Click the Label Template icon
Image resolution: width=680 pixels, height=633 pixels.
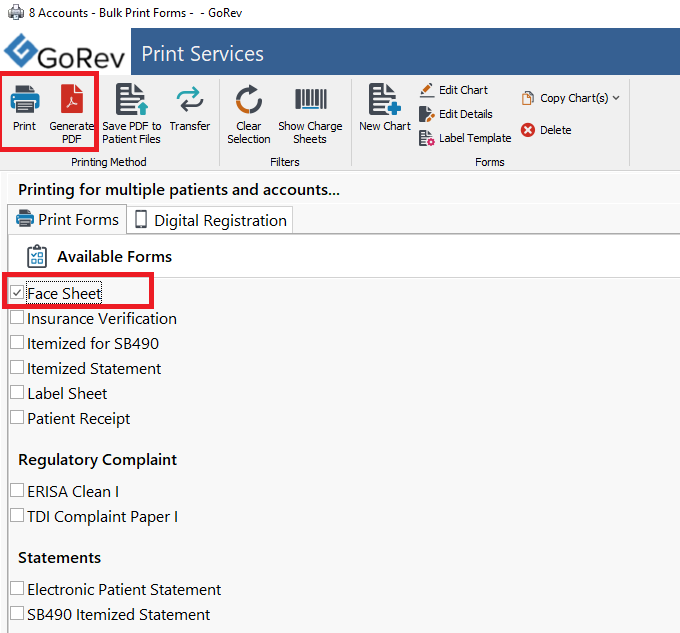(427, 138)
